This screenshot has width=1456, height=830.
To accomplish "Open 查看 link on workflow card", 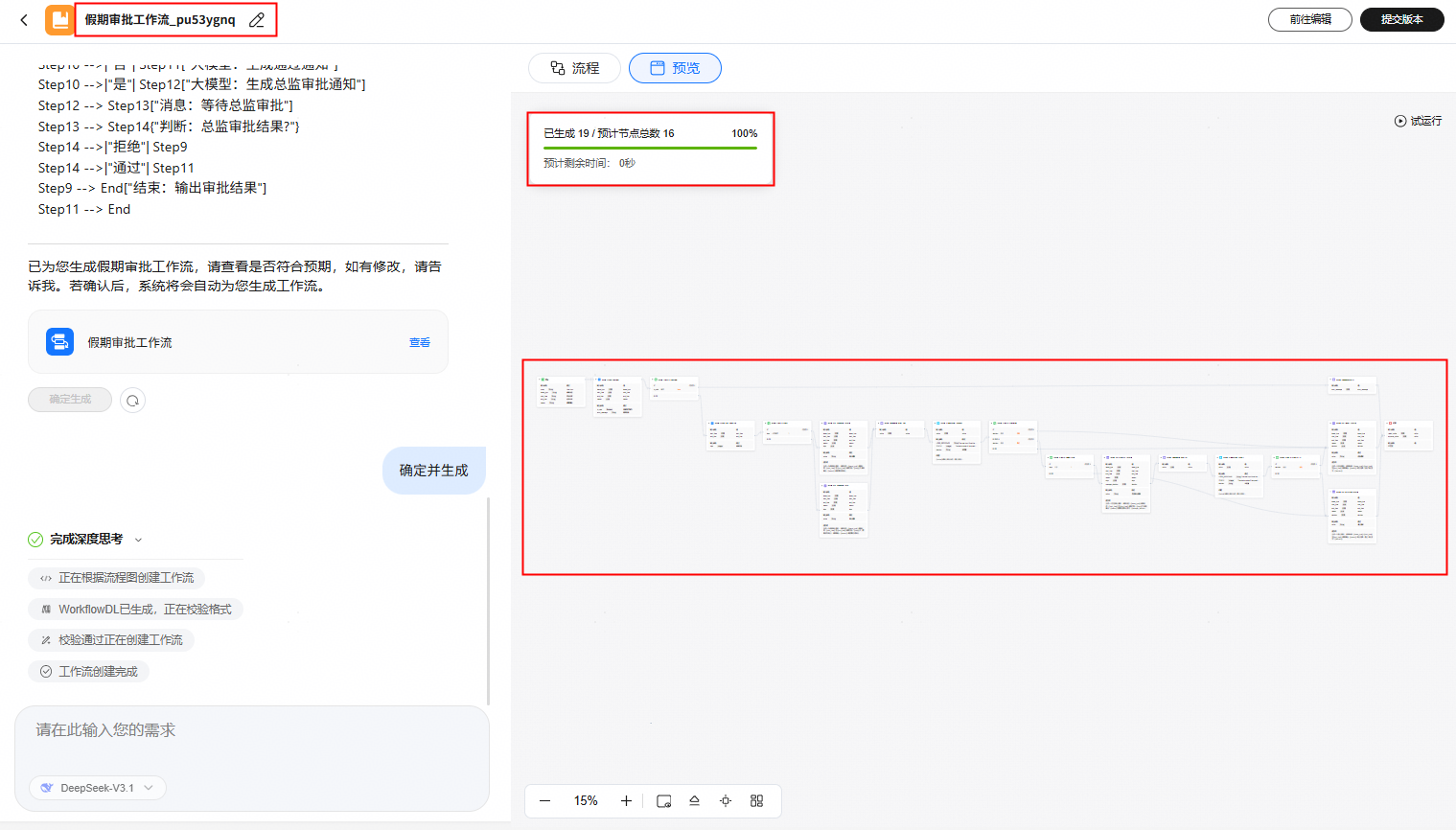I will [x=420, y=342].
